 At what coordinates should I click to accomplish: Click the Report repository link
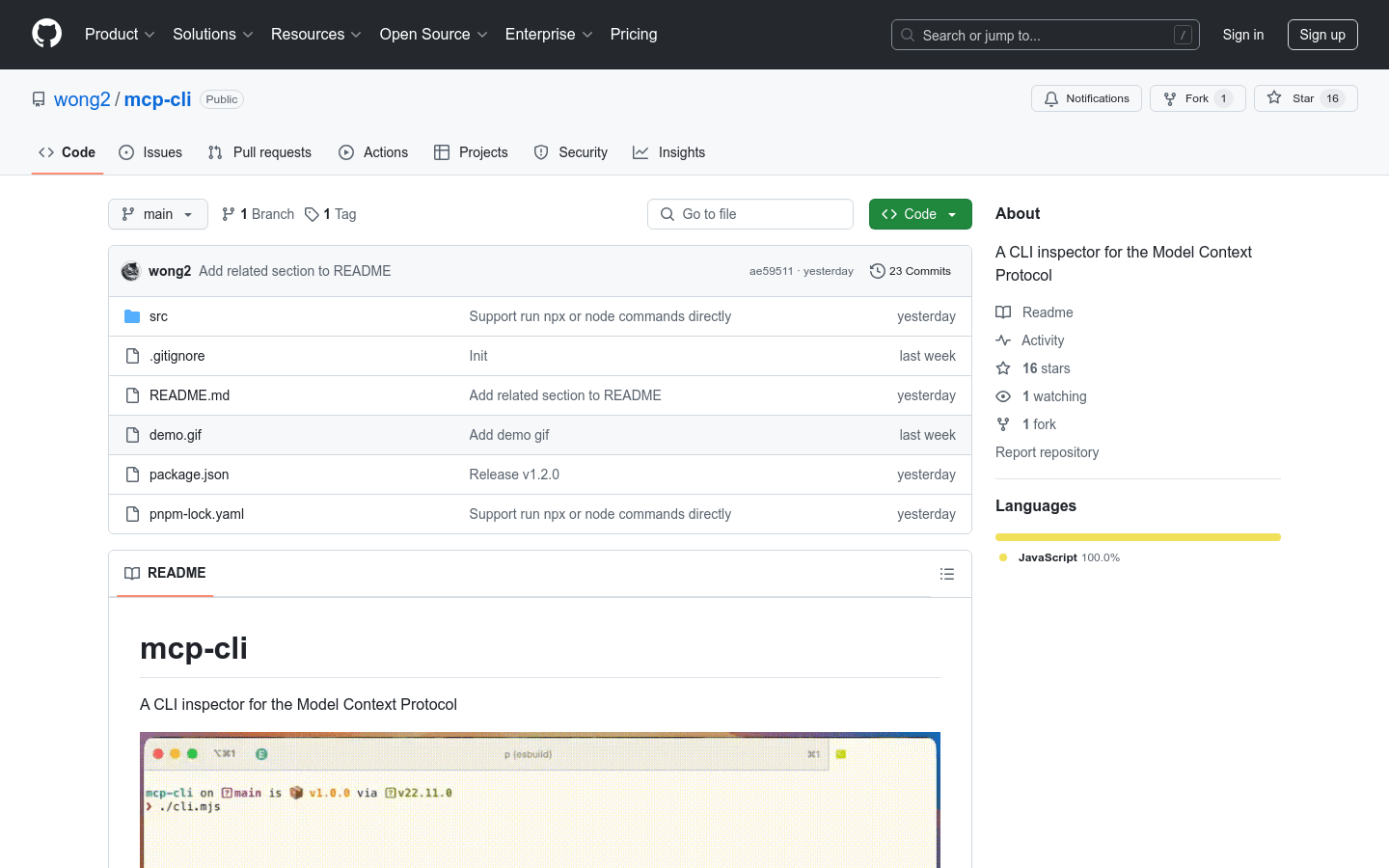click(x=1047, y=452)
